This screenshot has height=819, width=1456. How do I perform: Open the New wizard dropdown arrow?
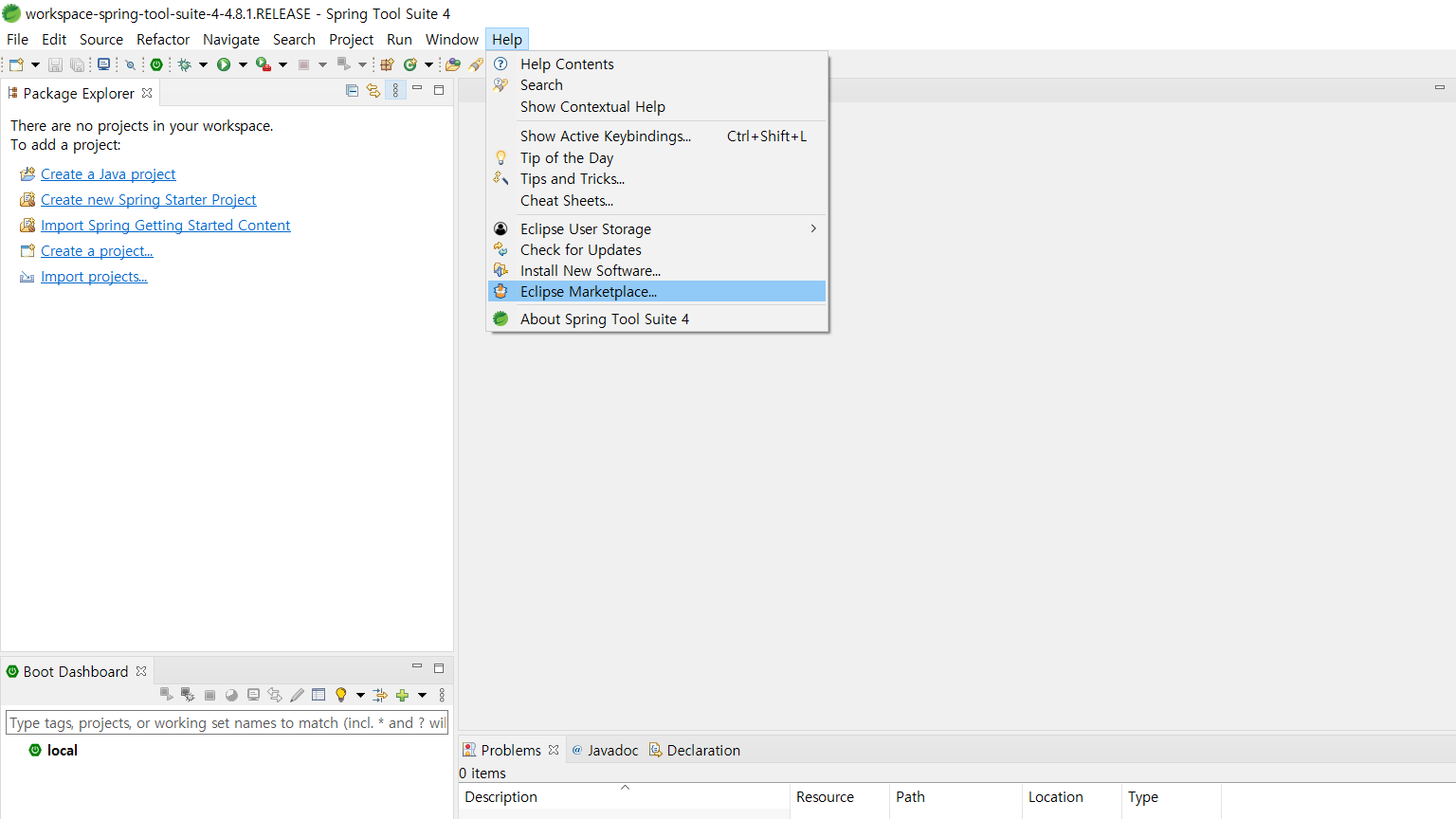click(x=35, y=64)
